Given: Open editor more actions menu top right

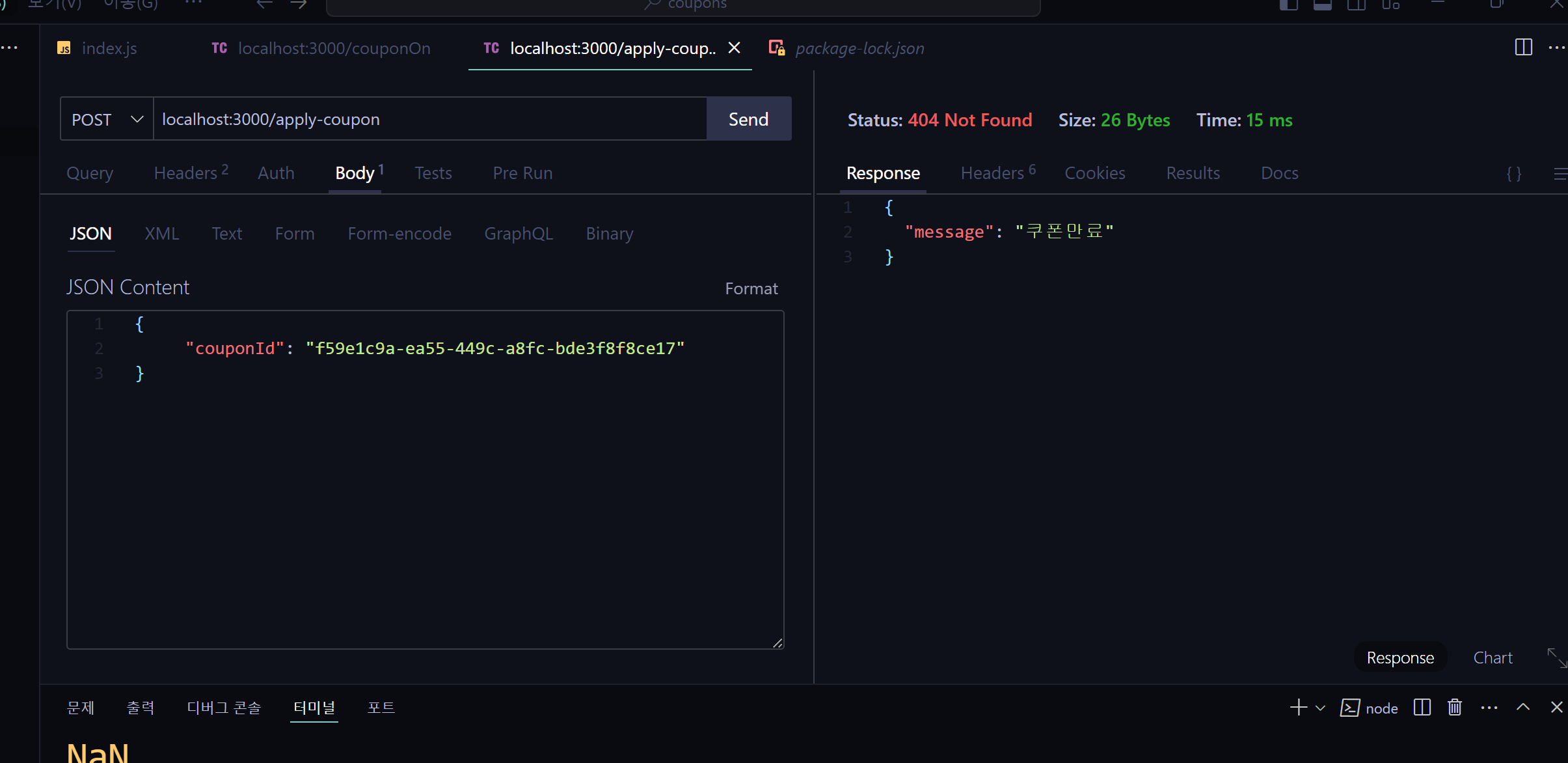Looking at the screenshot, I should [1556, 48].
